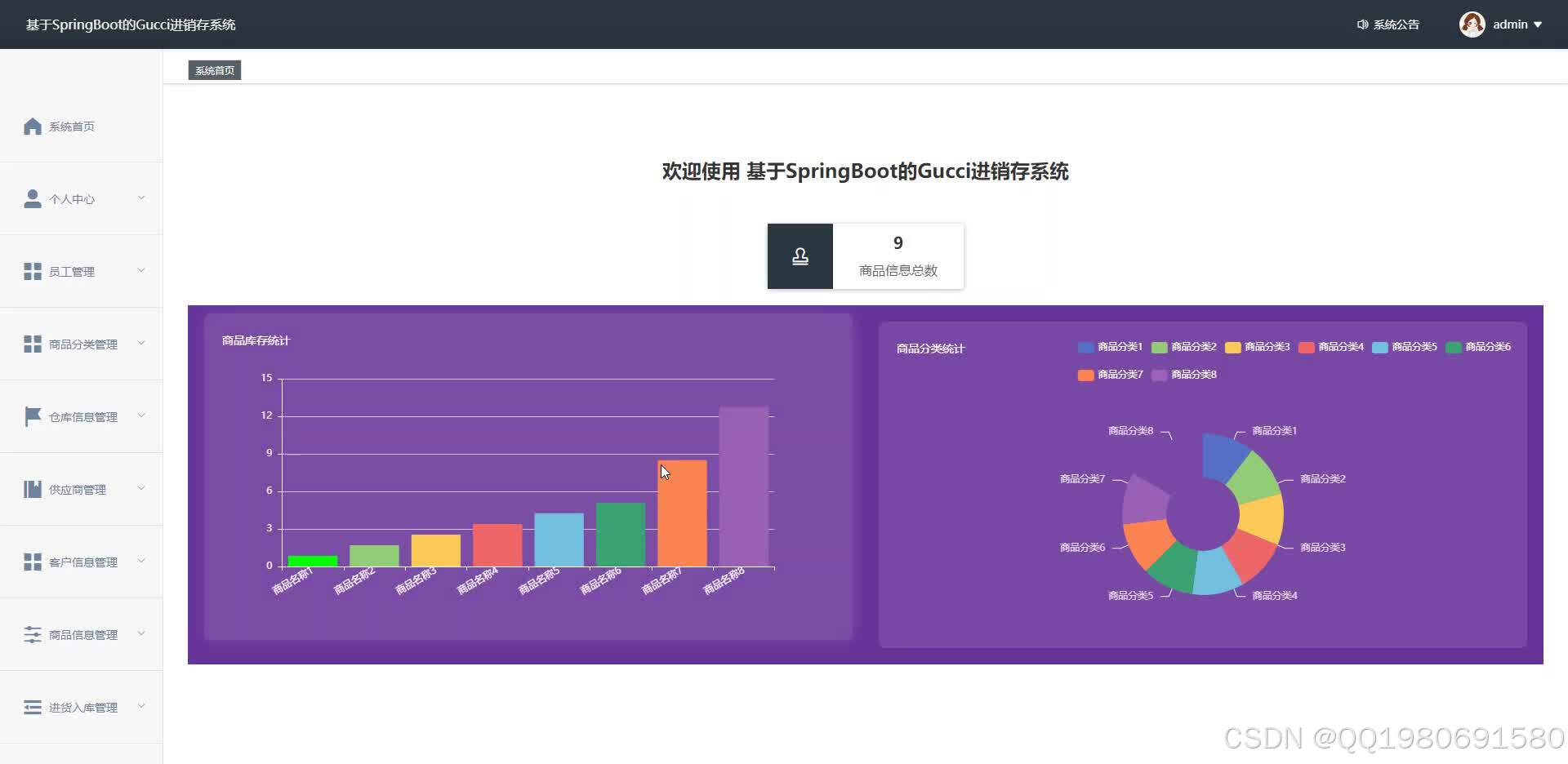Click the admin username text

1510,24
